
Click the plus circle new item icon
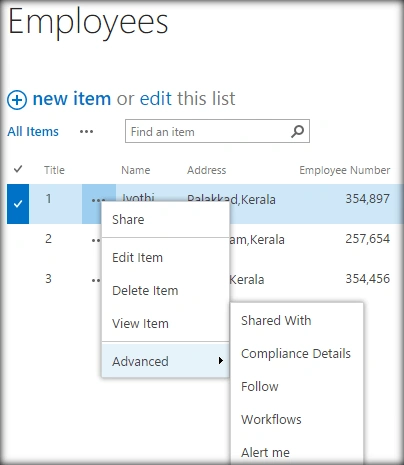[x=17, y=100]
